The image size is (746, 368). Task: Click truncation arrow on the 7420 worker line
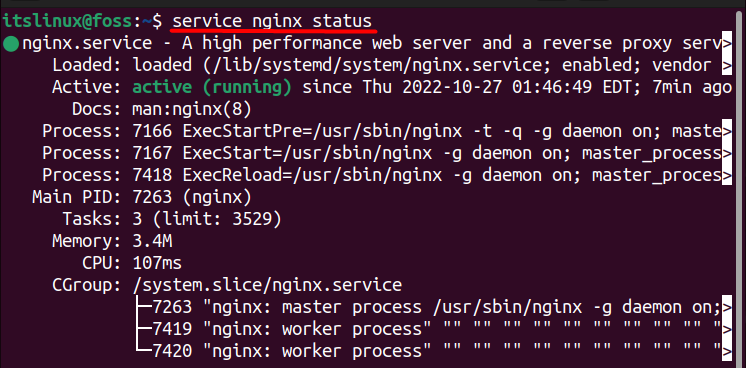point(726,351)
